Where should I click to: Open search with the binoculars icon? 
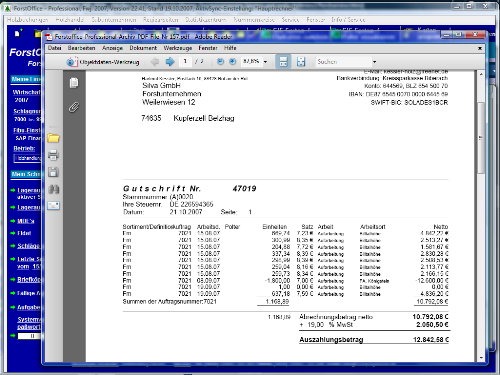point(54,189)
